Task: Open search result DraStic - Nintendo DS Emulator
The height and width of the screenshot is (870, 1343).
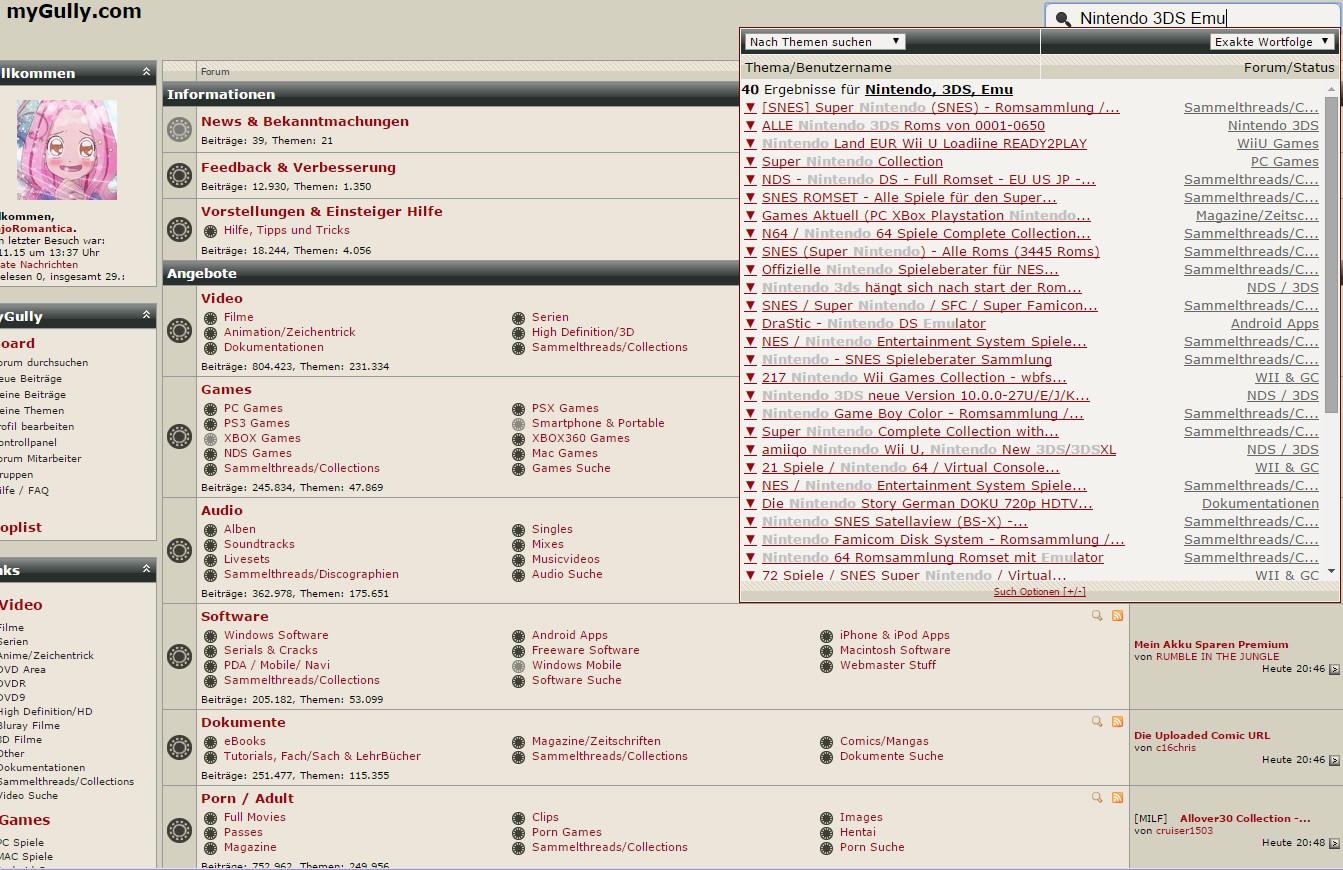Action: pos(874,324)
